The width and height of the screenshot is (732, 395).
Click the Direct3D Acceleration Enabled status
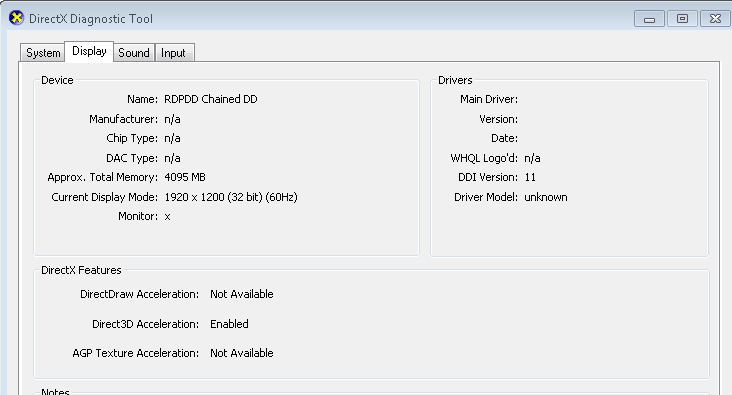[229, 324]
